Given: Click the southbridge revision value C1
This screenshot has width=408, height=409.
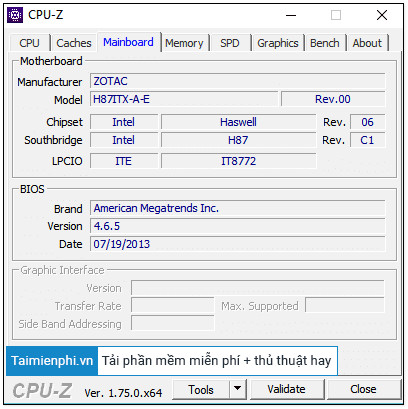Looking at the screenshot, I should (367, 140).
